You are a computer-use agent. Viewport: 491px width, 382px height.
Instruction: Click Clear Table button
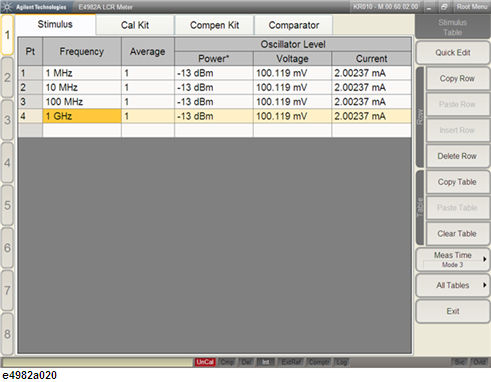pyautogui.click(x=457, y=234)
